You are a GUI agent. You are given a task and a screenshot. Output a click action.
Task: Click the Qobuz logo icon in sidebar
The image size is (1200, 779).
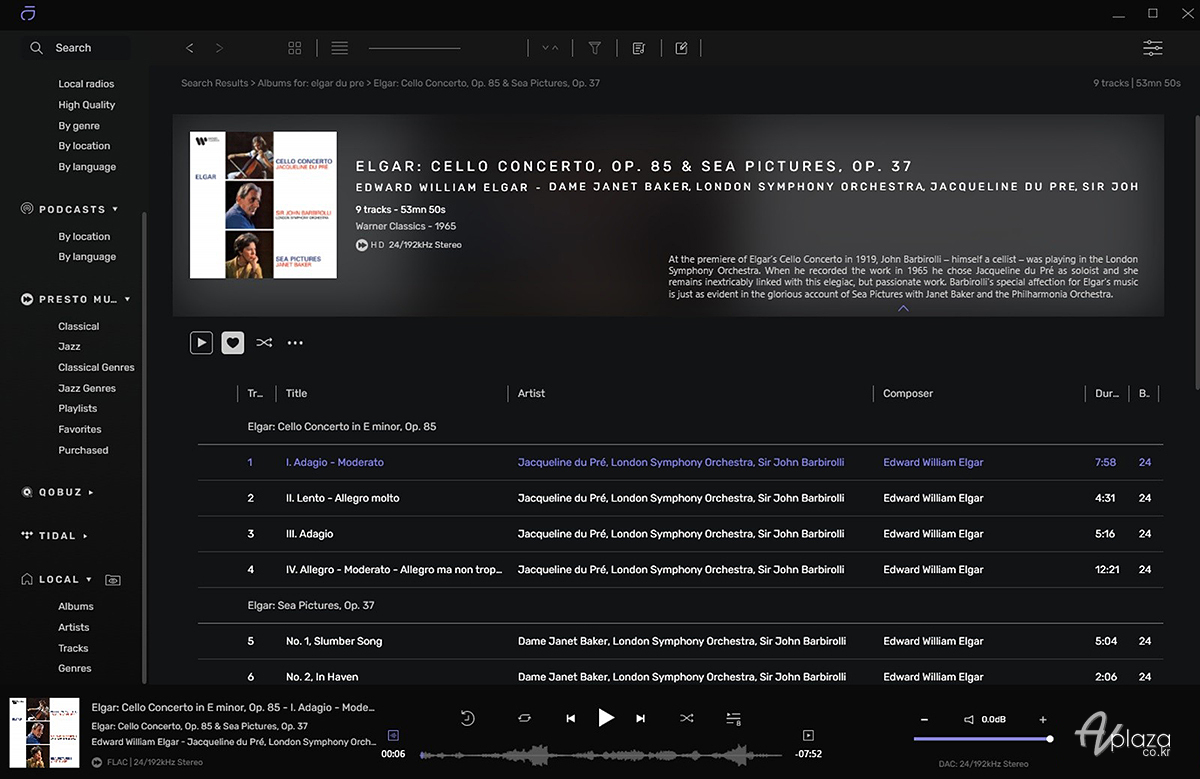tap(27, 492)
